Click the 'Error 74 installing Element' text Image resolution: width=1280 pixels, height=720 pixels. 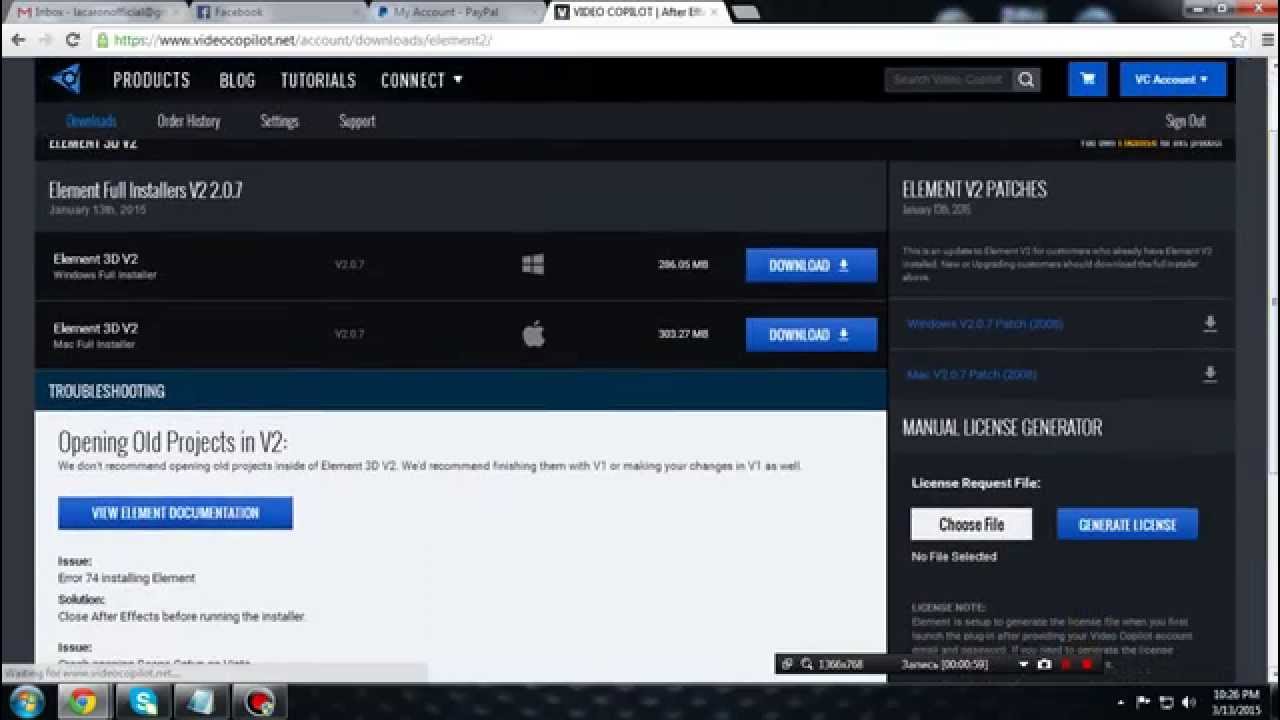point(126,578)
